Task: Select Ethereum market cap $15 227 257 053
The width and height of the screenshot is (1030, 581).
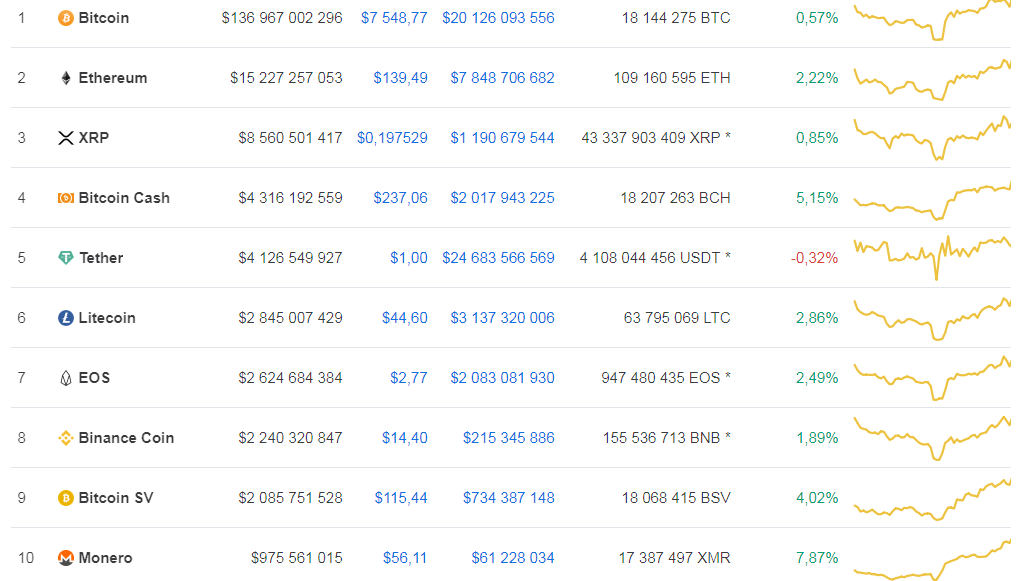Action: (286, 78)
